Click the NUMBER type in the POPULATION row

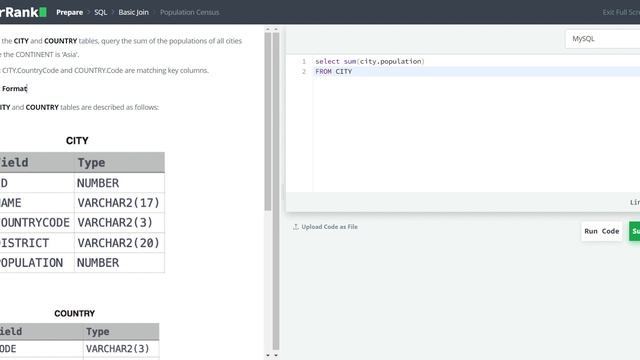tap(119, 263)
